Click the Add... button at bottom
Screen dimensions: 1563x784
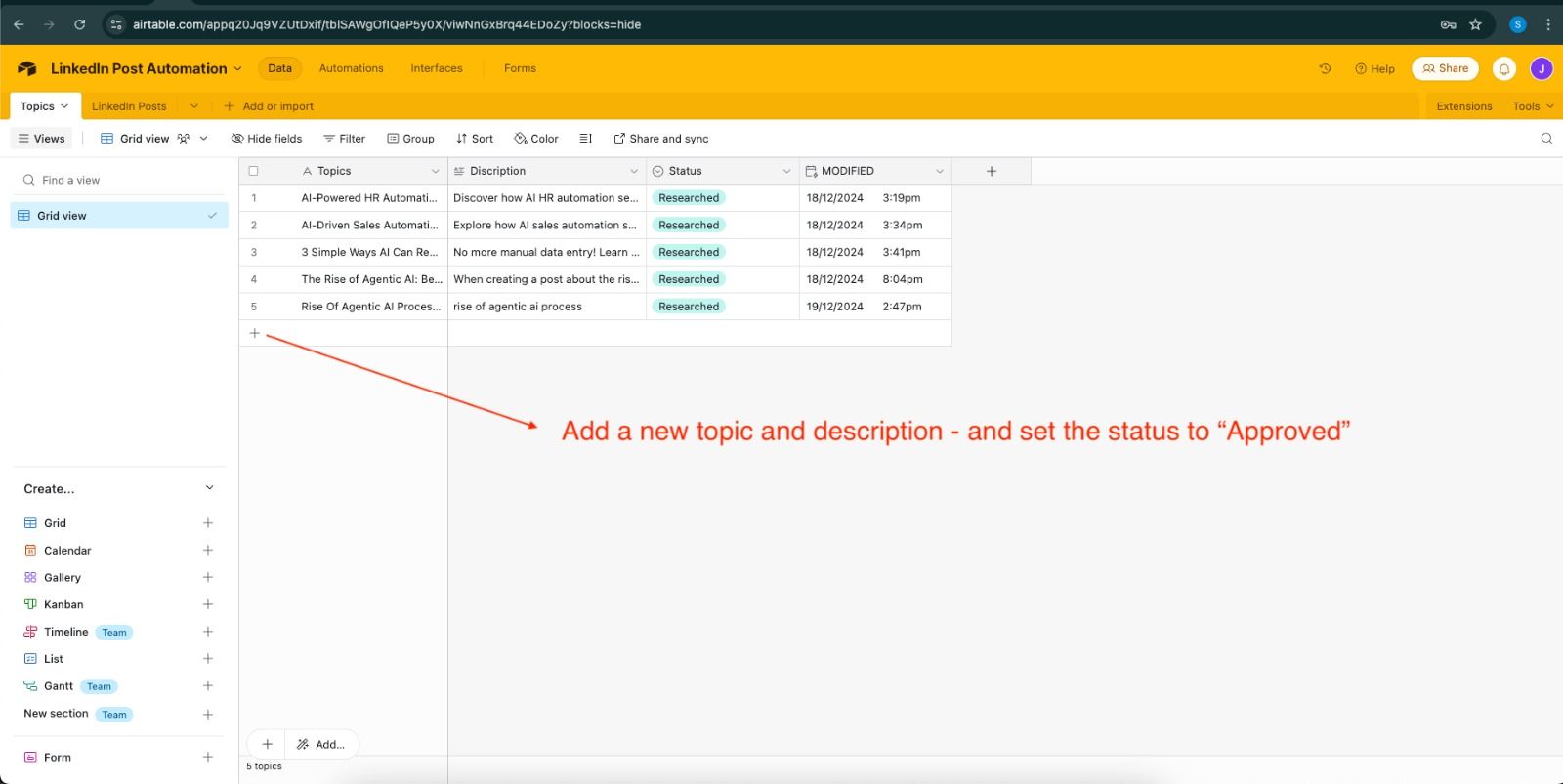point(321,744)
